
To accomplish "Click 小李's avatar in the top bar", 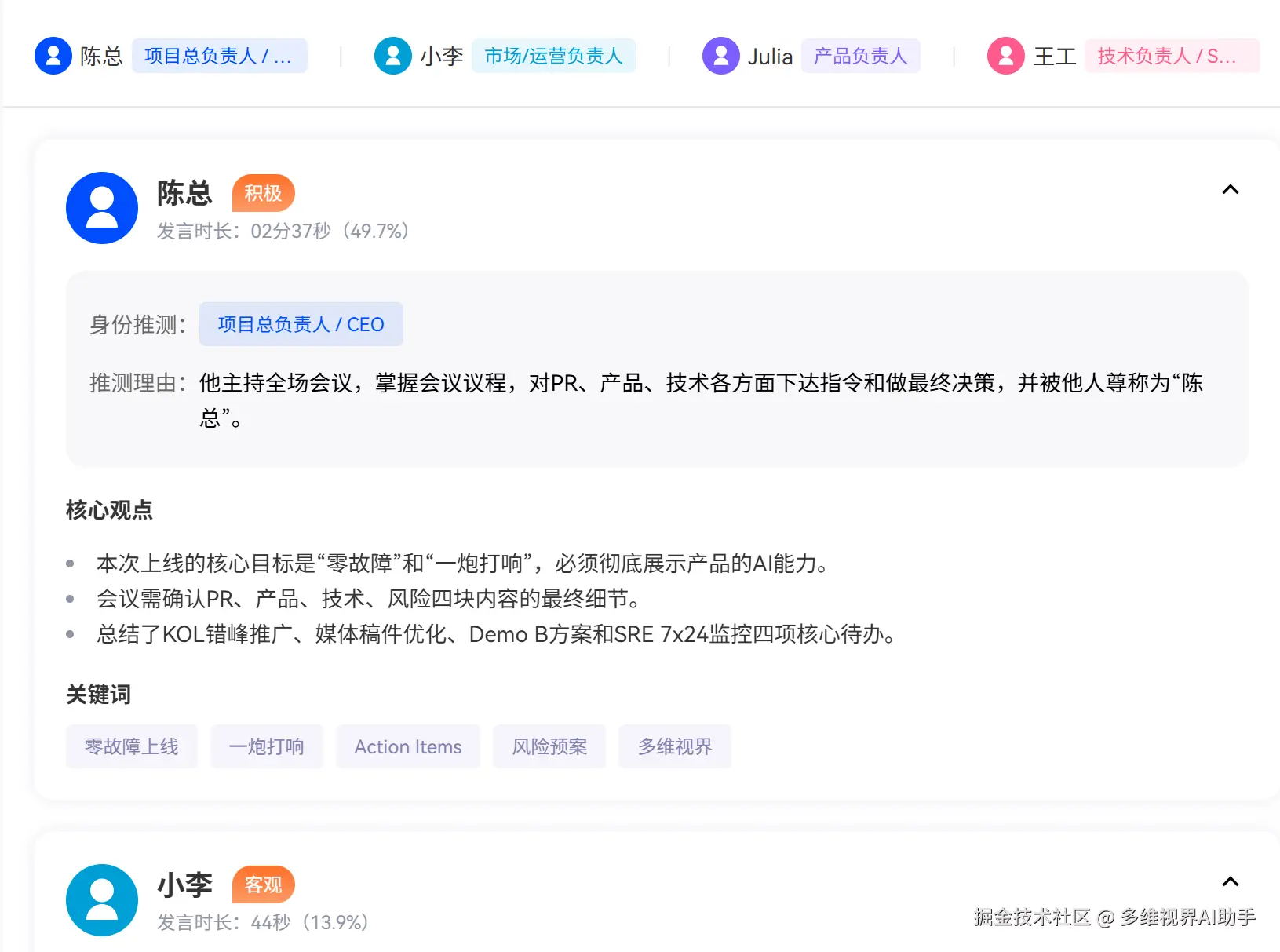I will pos(392,55).
